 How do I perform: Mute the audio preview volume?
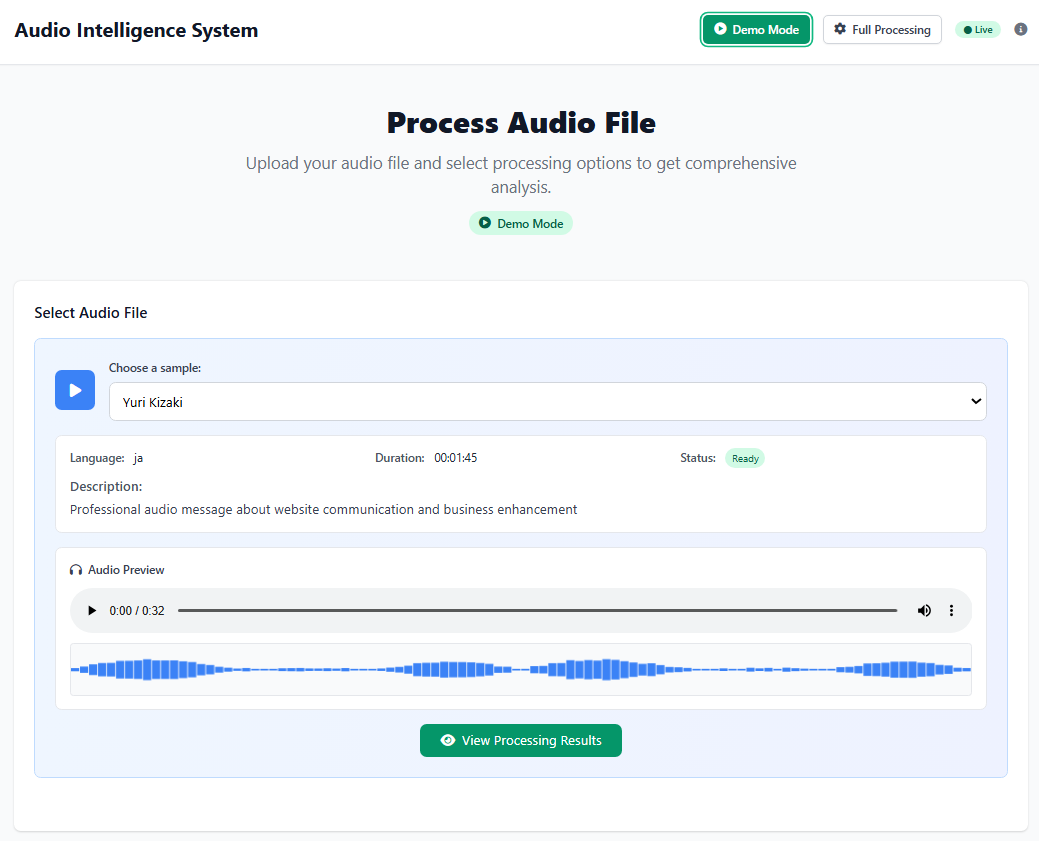[924, 611]
